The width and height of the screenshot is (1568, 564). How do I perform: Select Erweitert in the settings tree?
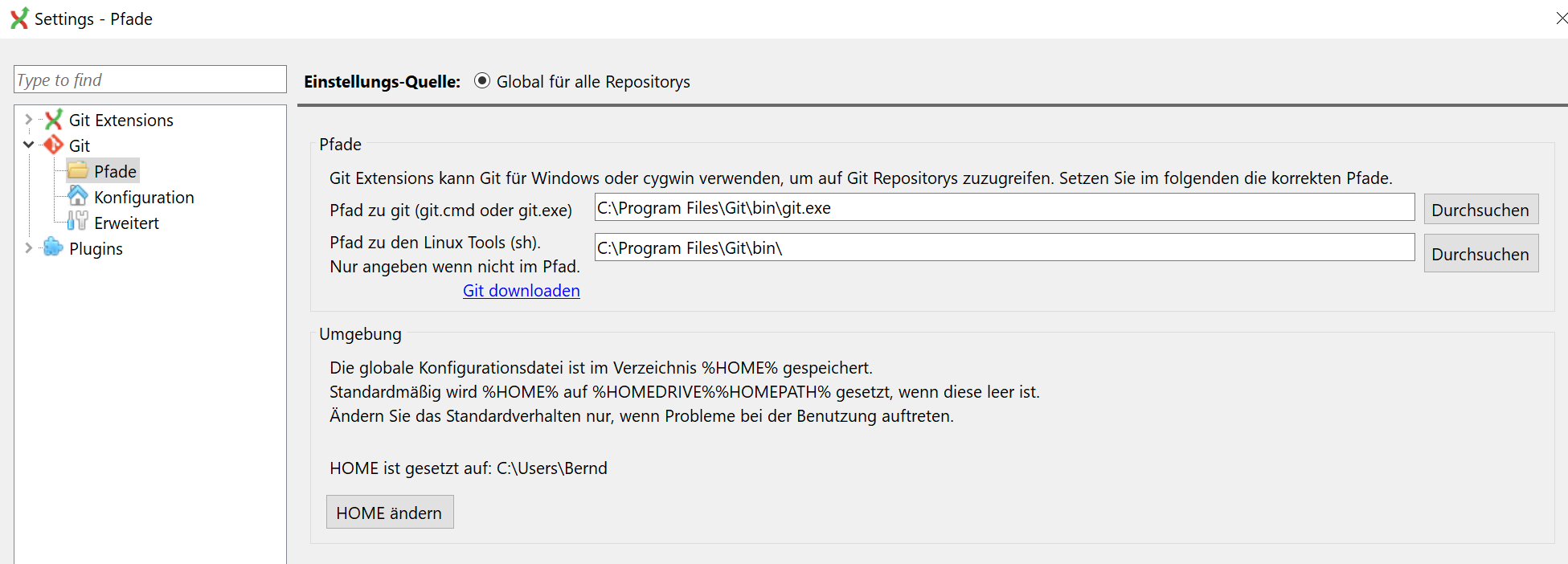[x=126, y=223]
